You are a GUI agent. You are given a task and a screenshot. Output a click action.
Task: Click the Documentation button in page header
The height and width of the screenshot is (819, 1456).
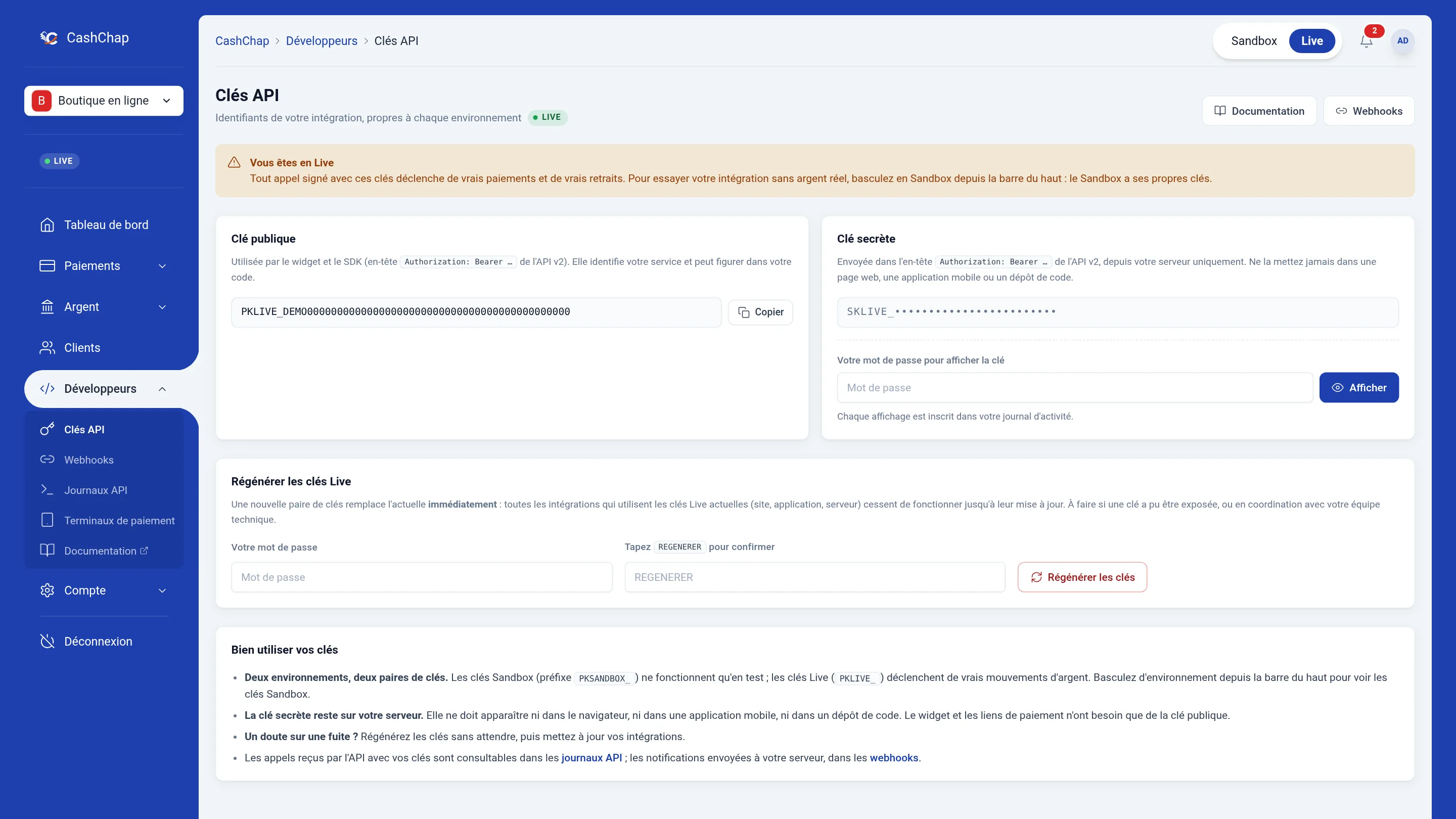click(1259, 111)
